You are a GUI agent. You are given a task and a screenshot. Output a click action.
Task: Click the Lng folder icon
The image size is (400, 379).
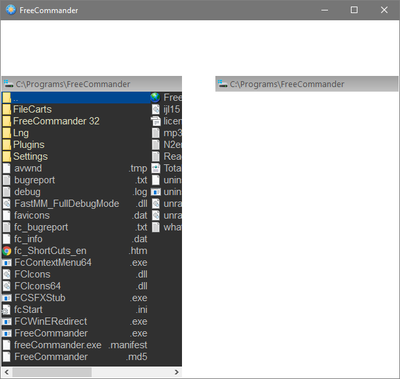coord(7,133)
